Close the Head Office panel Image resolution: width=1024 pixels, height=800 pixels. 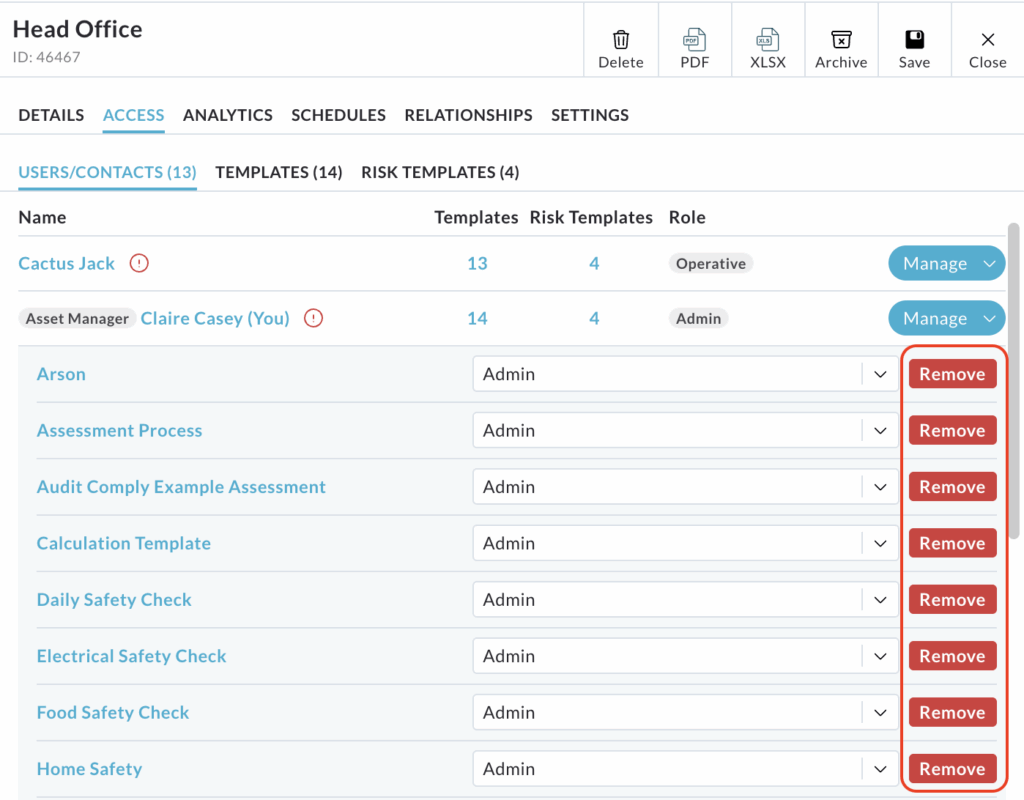pos(987,40)
